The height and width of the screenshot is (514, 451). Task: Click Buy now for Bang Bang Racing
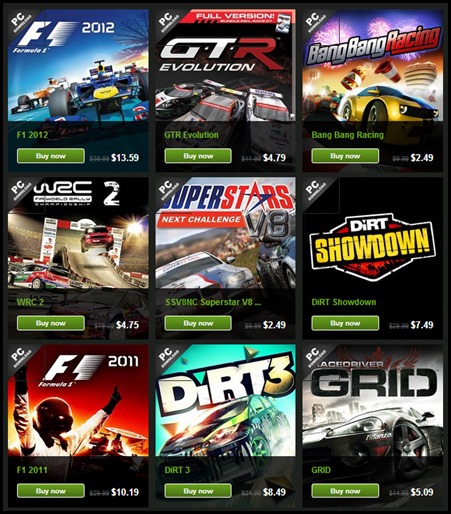click(x=345, y=156)
